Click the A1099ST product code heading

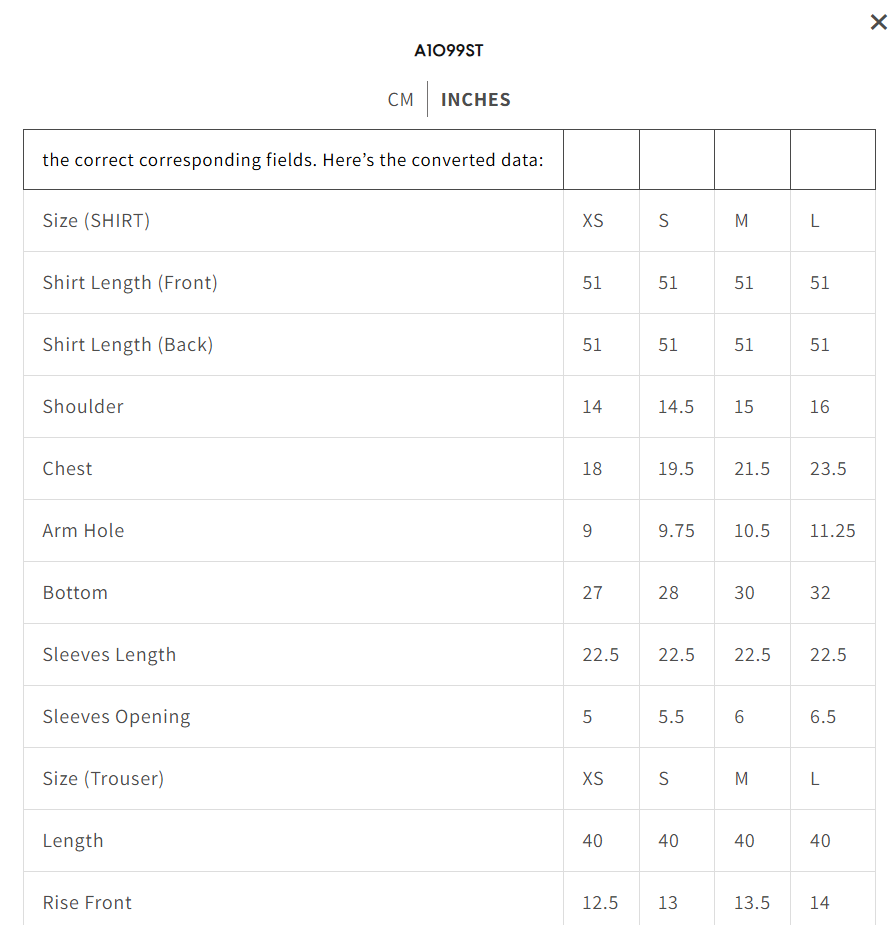point(449,50)
